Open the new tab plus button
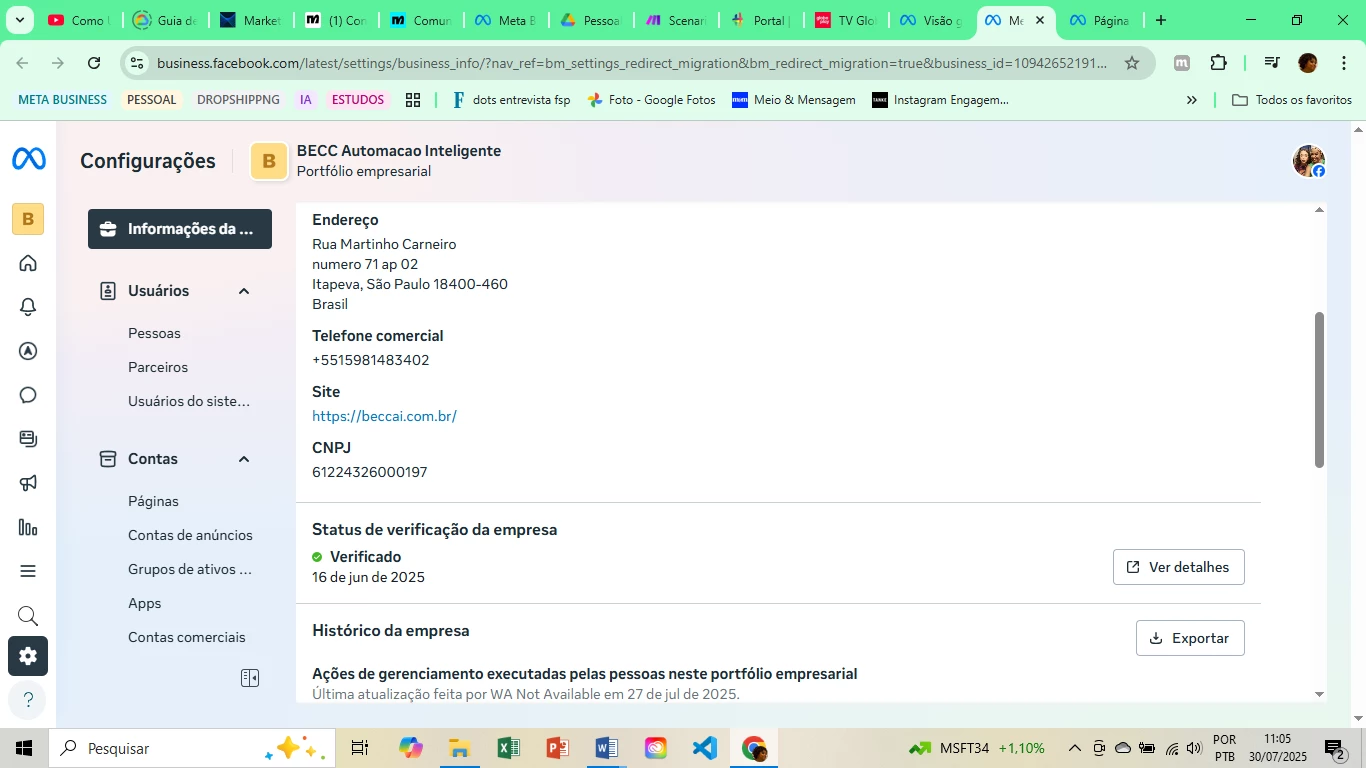 (1160, 20)
